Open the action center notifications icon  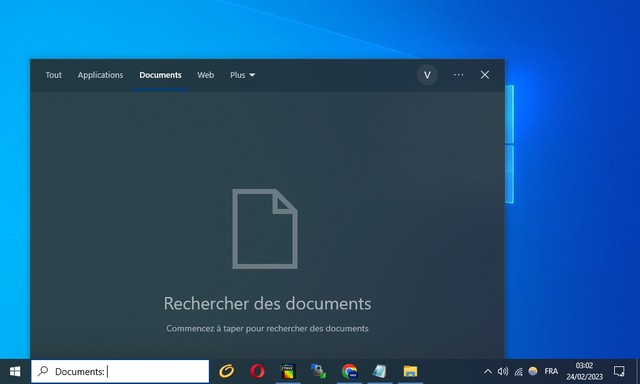click(x=619, y=371)
